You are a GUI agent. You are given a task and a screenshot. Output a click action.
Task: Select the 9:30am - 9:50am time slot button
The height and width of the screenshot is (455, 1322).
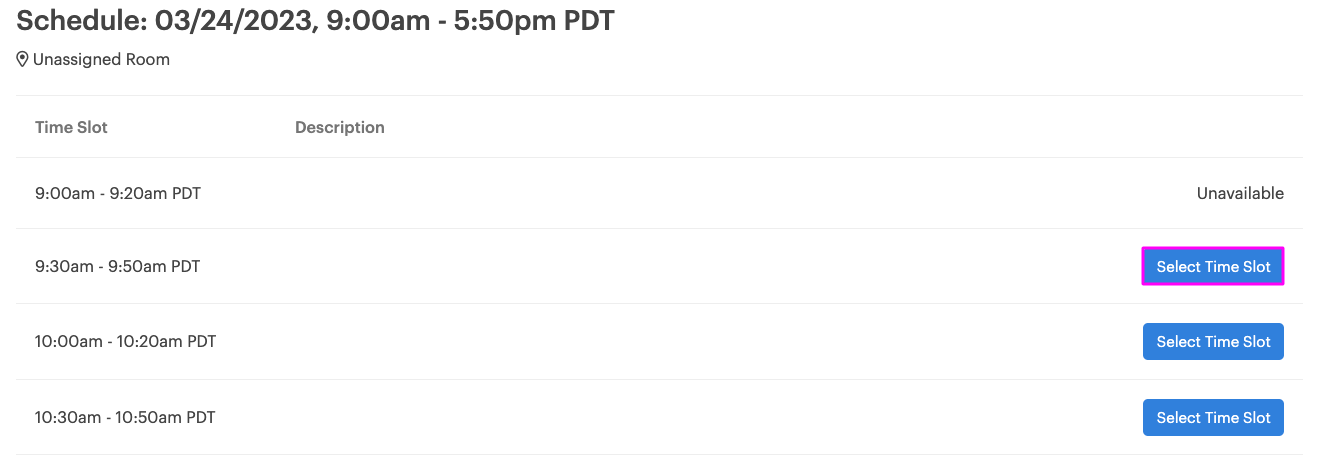tap(1213, 266)
